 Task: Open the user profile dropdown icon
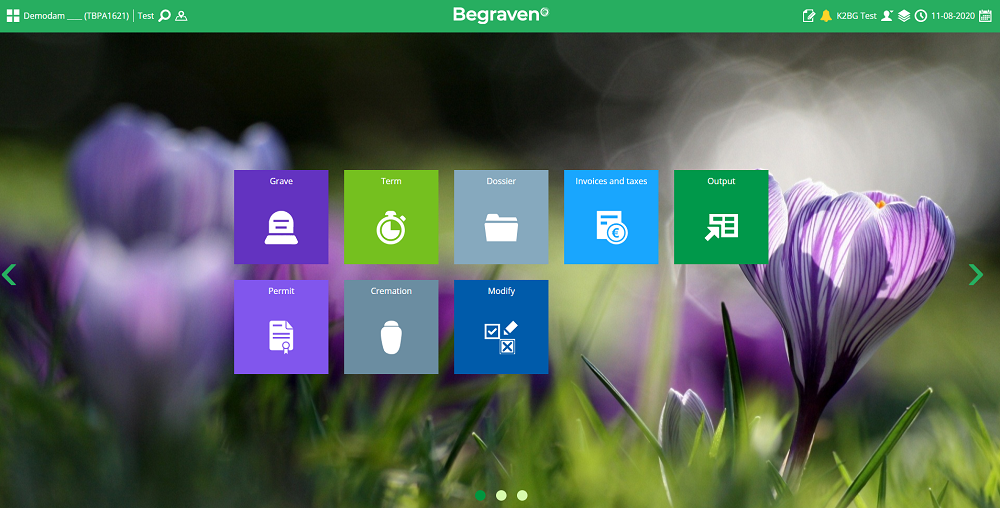(x=887, y=16)
